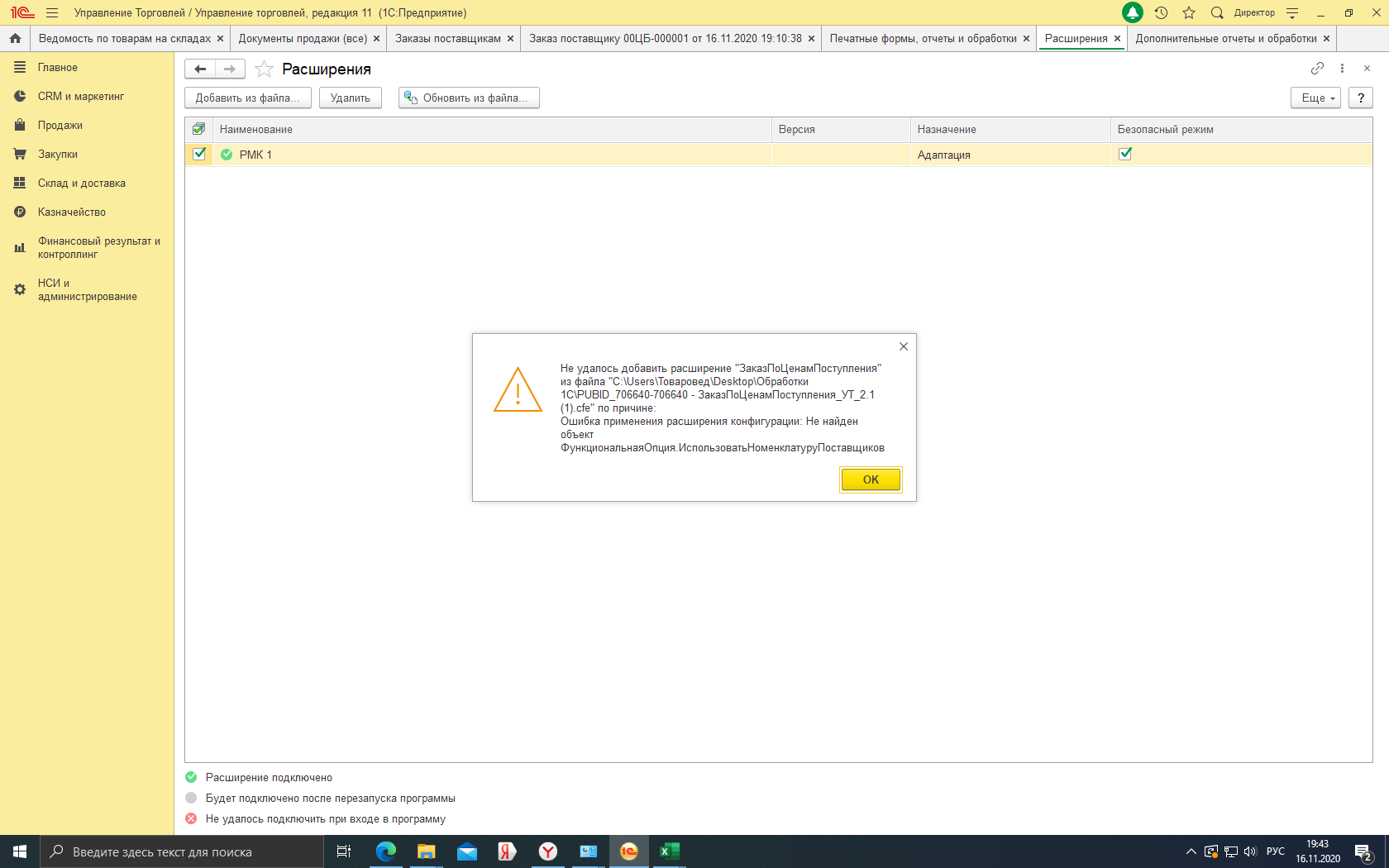Close the error dialog with the X
Image resolution: width=1389 pixels, height=868 pixels.
(x=904, y=346)
